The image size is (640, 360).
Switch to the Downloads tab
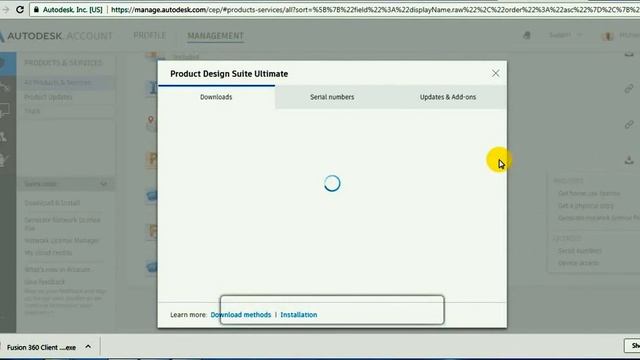(x=216, y=97)
